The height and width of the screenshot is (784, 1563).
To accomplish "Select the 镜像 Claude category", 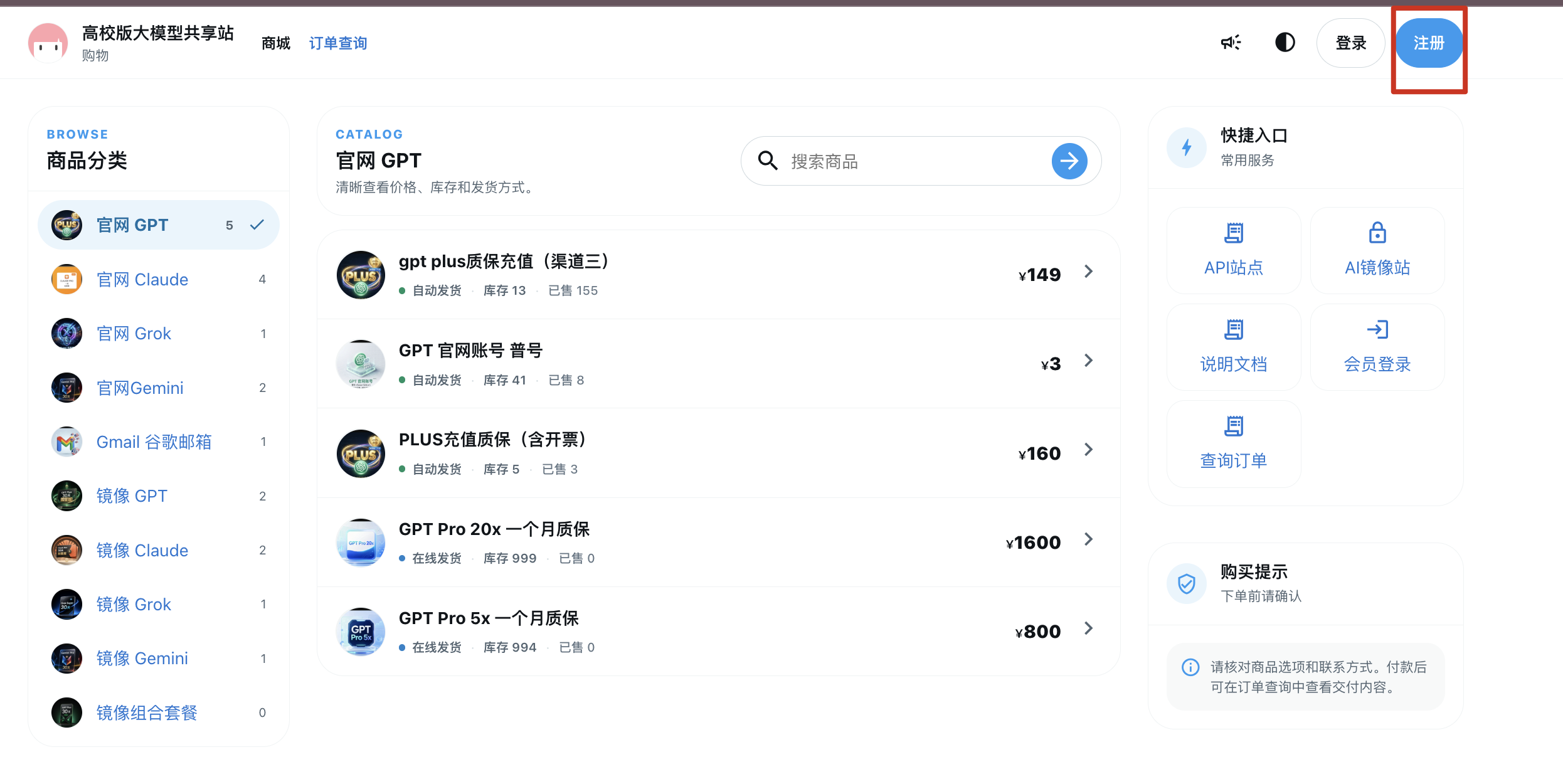I will 159,551.
